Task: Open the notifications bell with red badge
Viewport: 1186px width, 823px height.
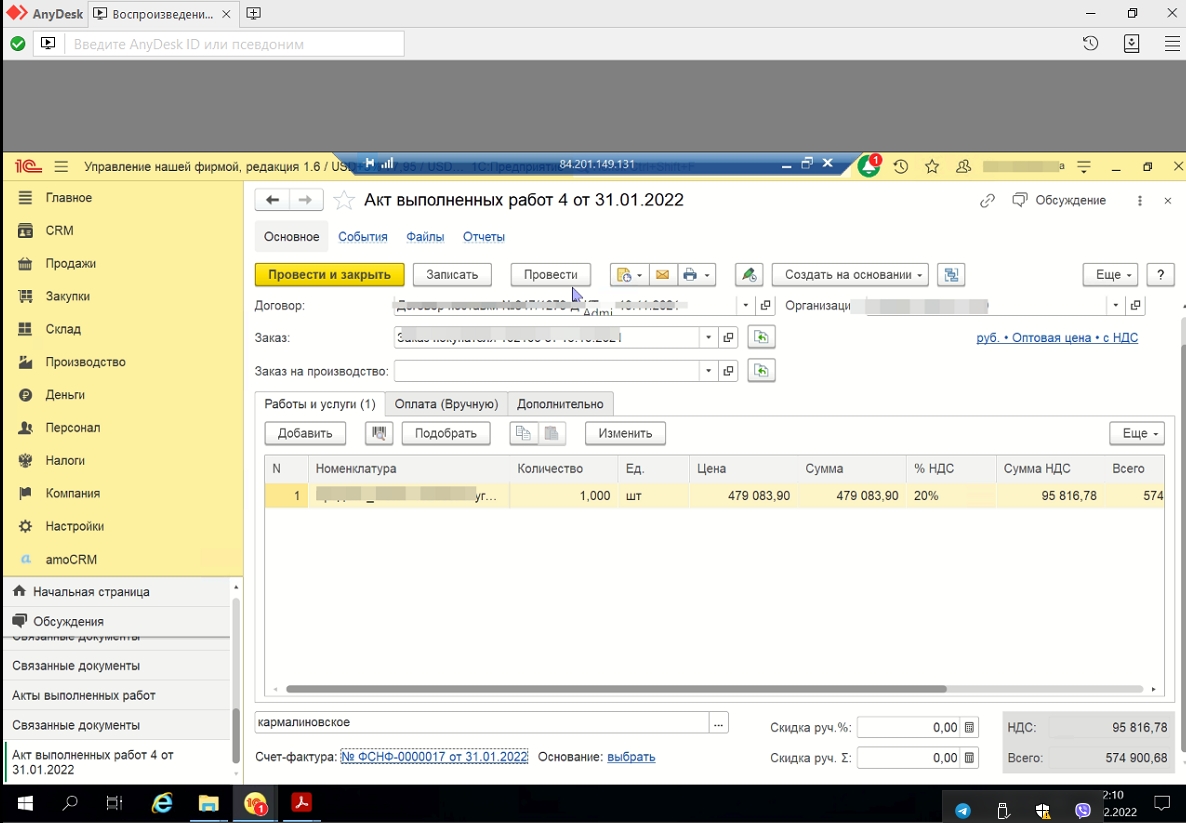Action: coord(868,167)
